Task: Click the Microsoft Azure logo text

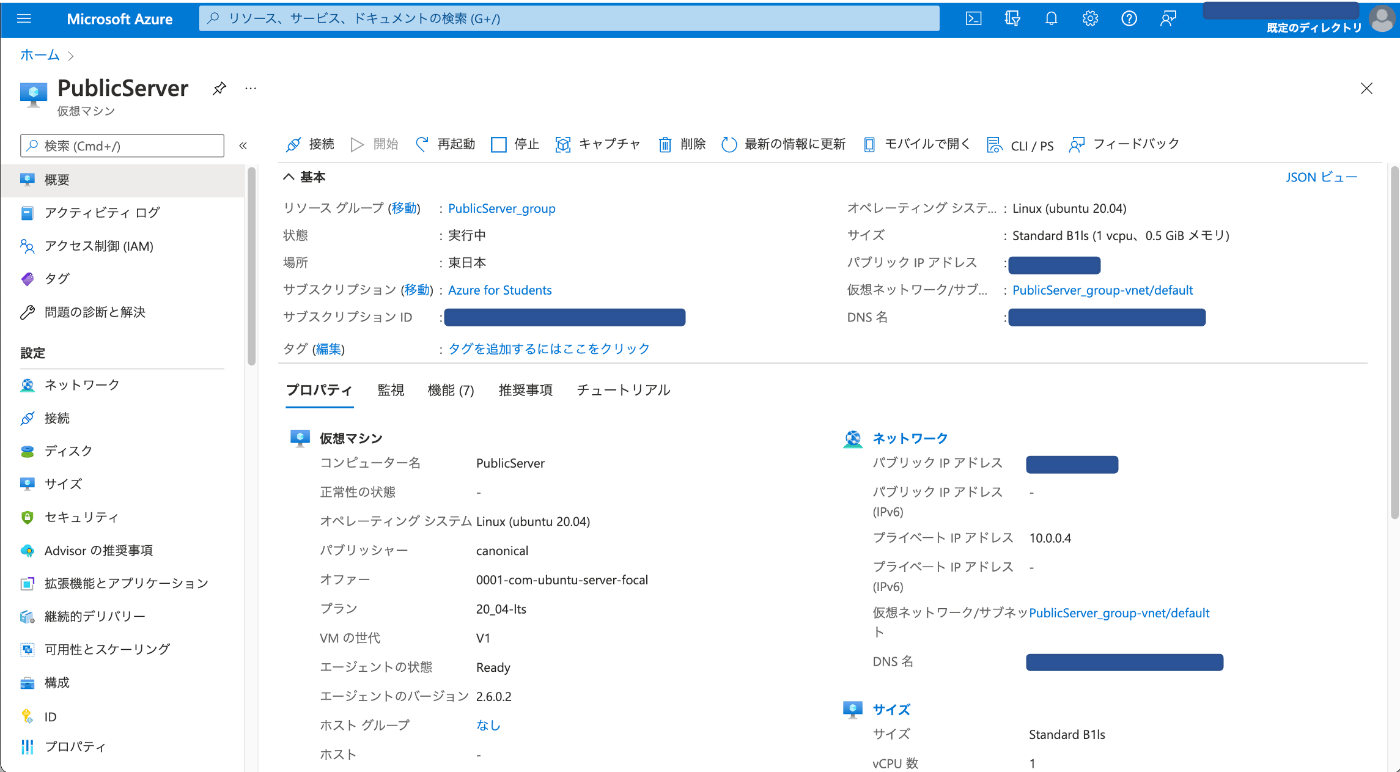Action: [120, 19]
